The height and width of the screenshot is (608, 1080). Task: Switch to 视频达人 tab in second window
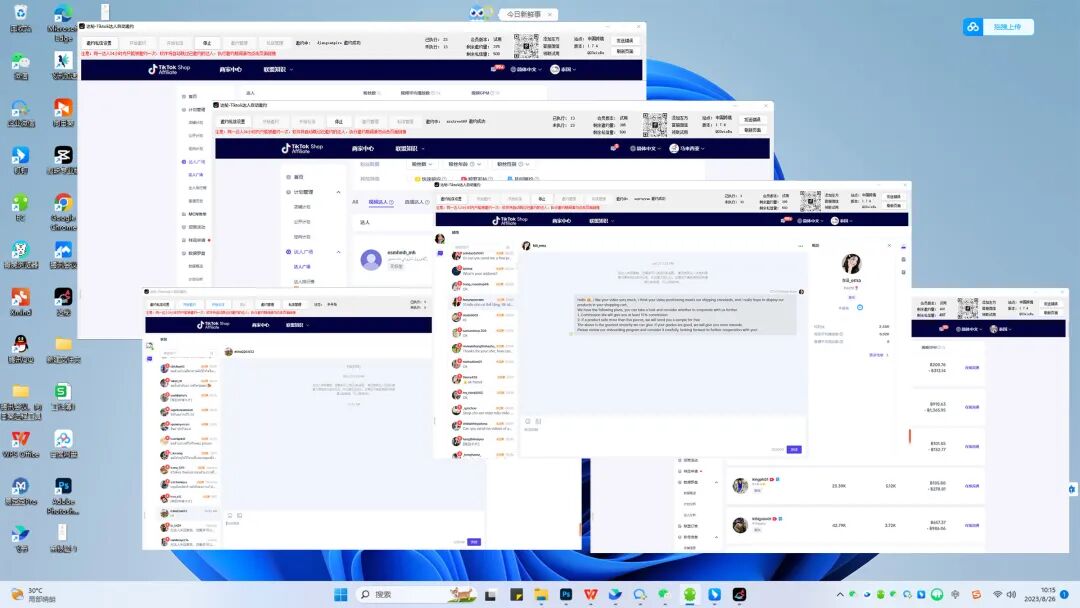pos(381,202)
